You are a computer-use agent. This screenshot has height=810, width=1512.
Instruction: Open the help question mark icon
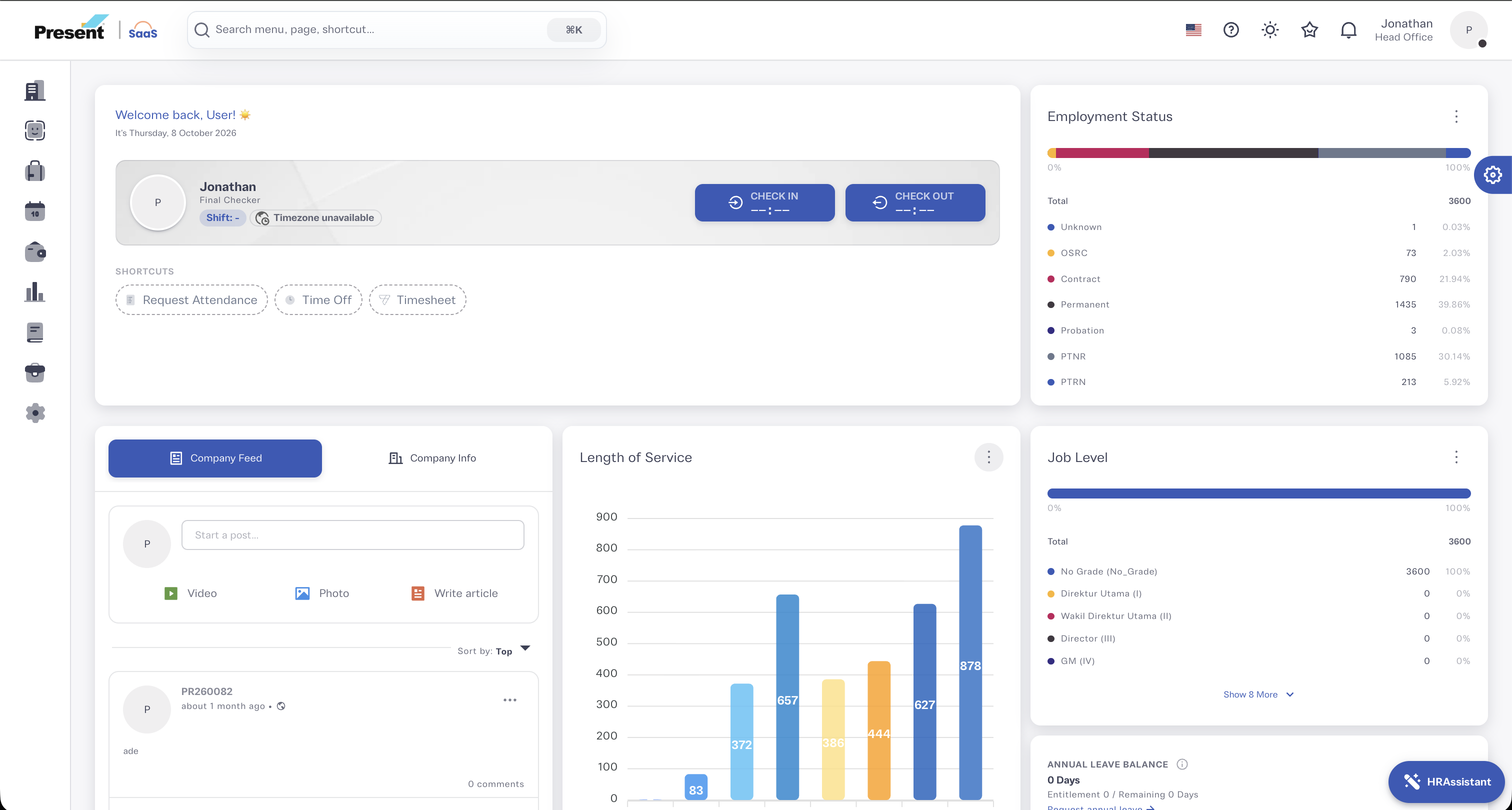1231,30
